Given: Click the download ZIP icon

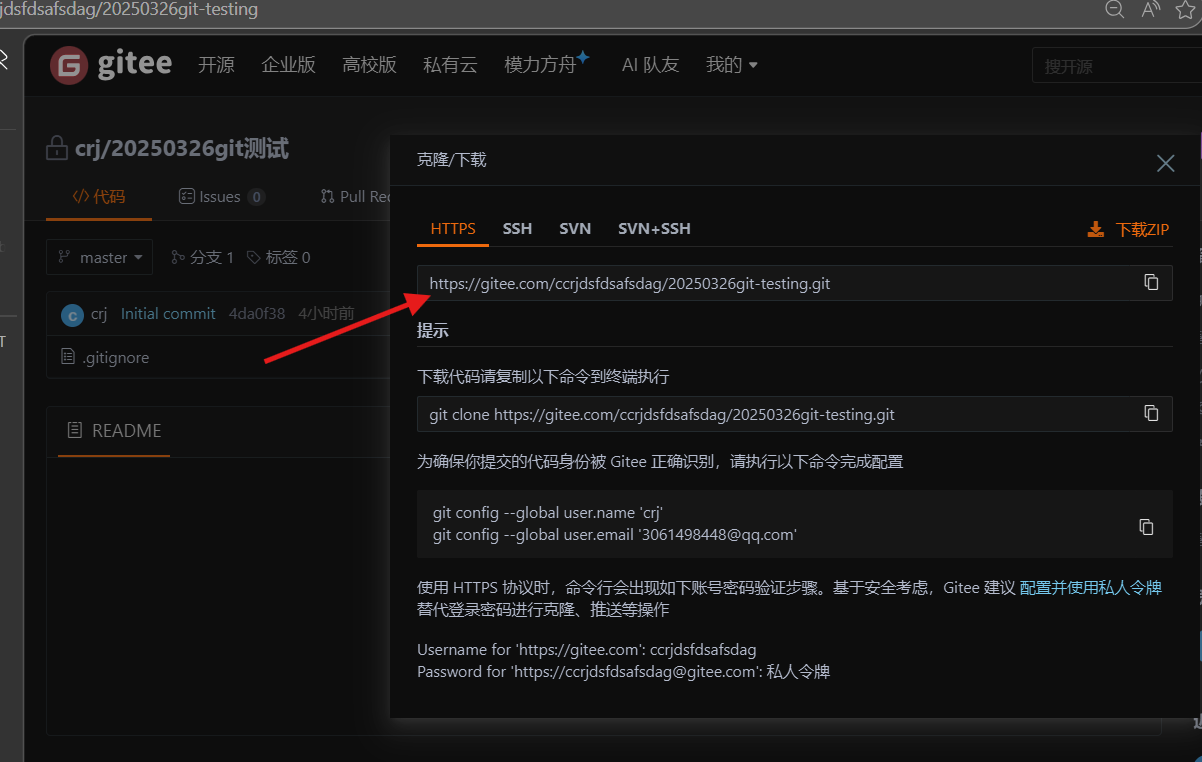Looking at the screenshot, I should click(x=1096, y=229).
